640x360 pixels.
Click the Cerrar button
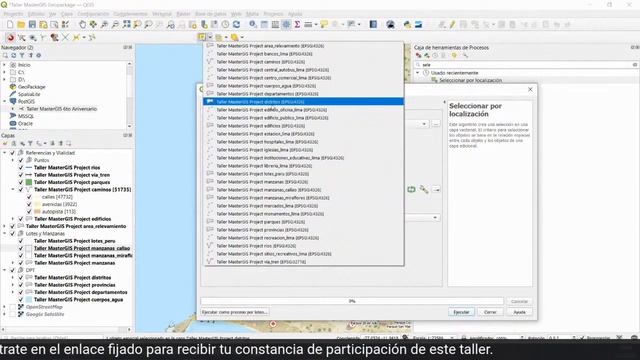(490, 312)
